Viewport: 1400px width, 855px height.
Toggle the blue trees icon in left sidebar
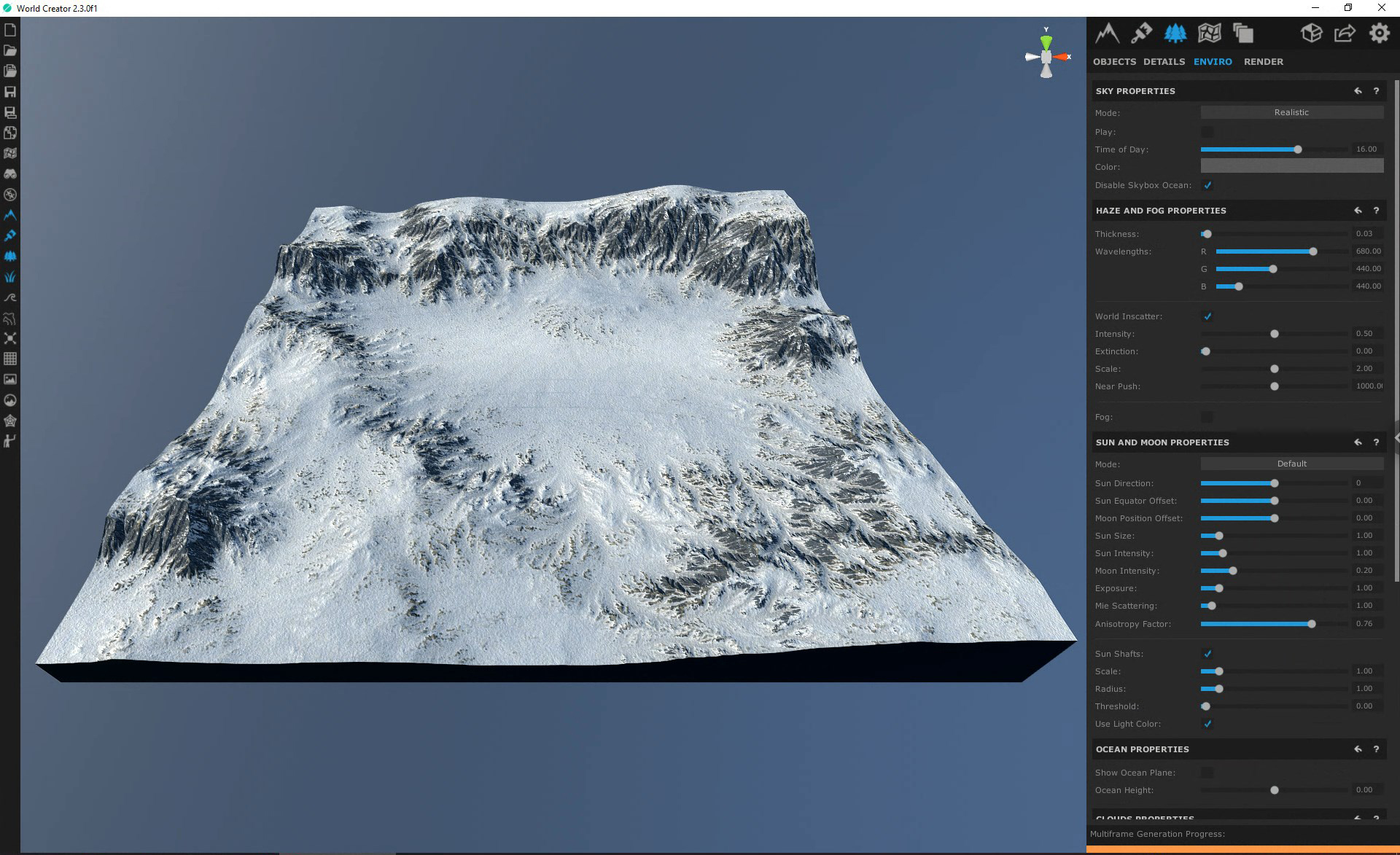(10, 256)
